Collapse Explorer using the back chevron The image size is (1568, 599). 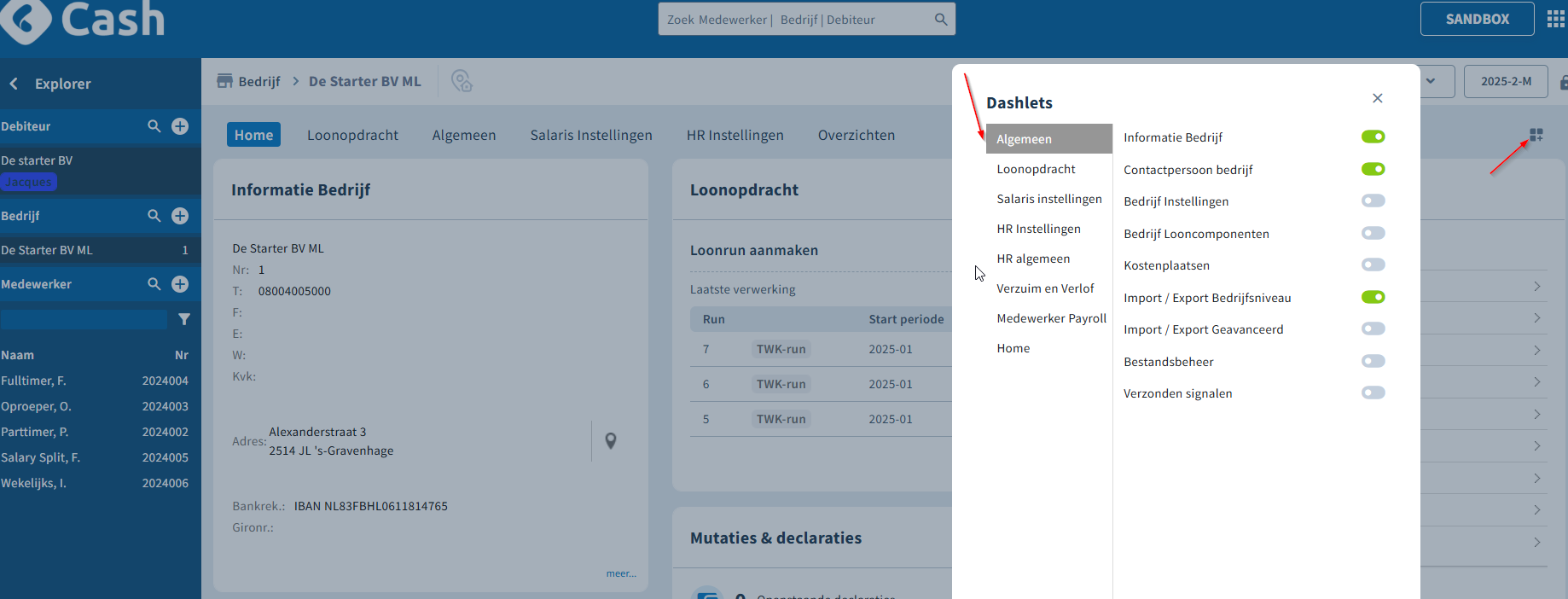[x=14, y=84]
